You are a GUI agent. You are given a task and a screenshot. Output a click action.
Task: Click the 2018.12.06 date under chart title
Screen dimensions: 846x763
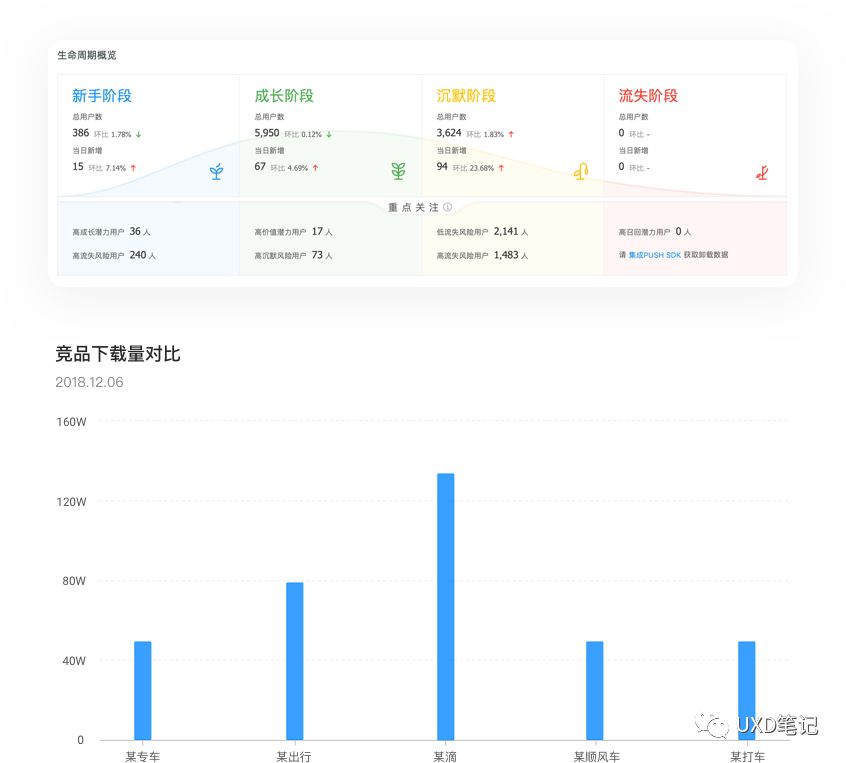[x=90, y=382]
